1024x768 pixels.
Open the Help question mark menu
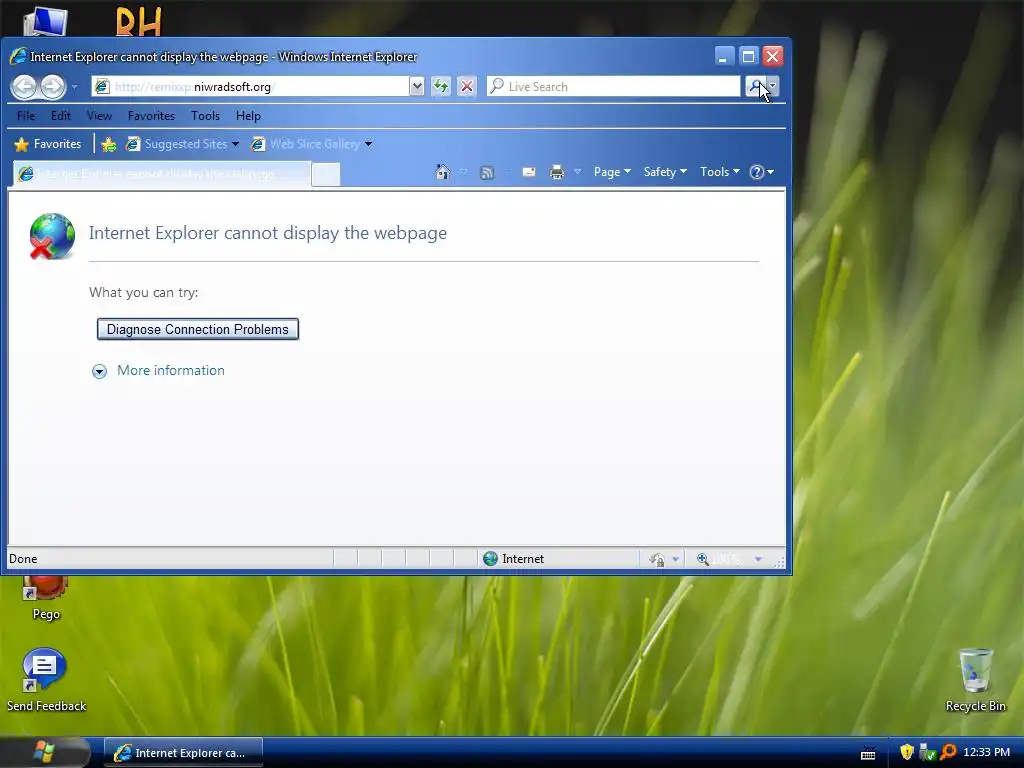761,172
